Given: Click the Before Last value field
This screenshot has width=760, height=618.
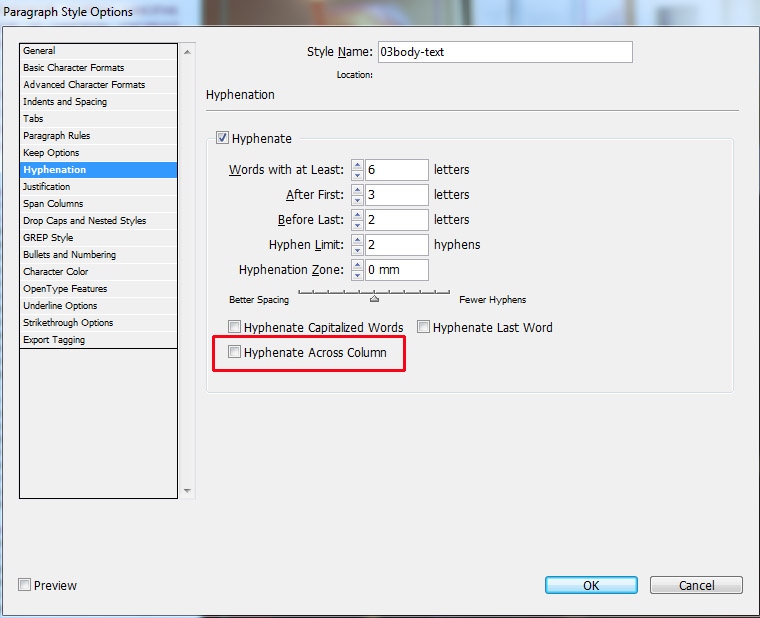Looking at the screenshot, I should pos(396,220).
